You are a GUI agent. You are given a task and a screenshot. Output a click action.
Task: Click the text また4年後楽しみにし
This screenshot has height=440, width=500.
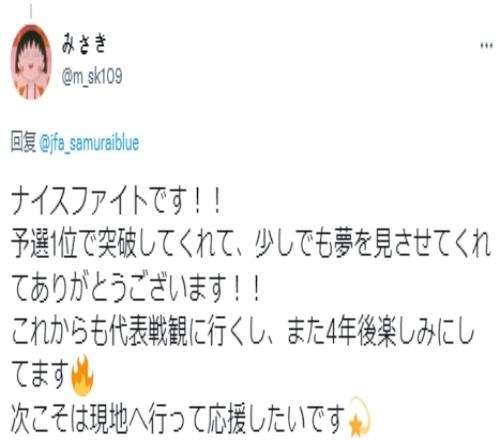click(x=381, y=331)
